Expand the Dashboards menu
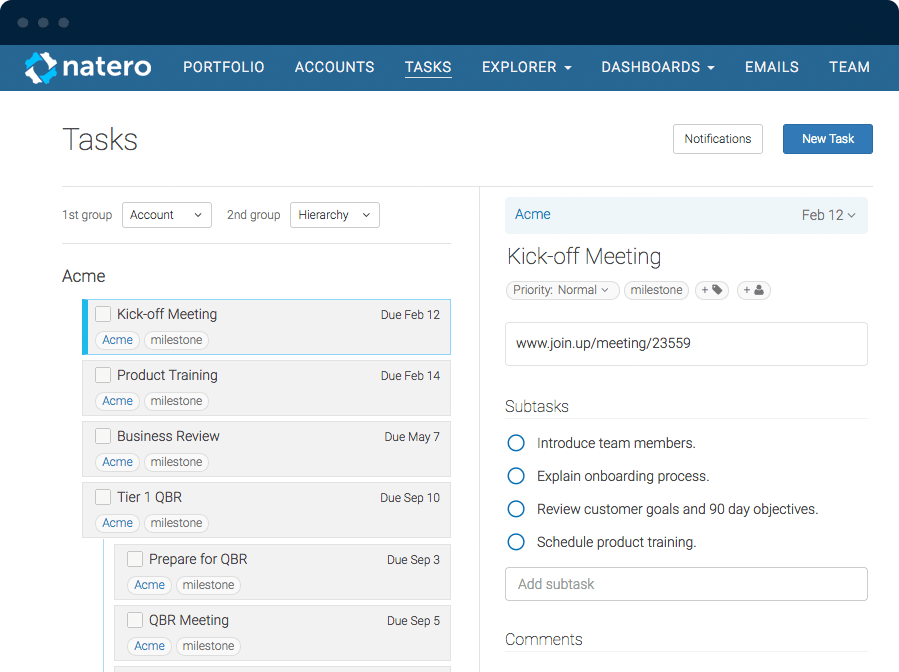899x672 pixels. pyautogui.click(x=658, y=67)
